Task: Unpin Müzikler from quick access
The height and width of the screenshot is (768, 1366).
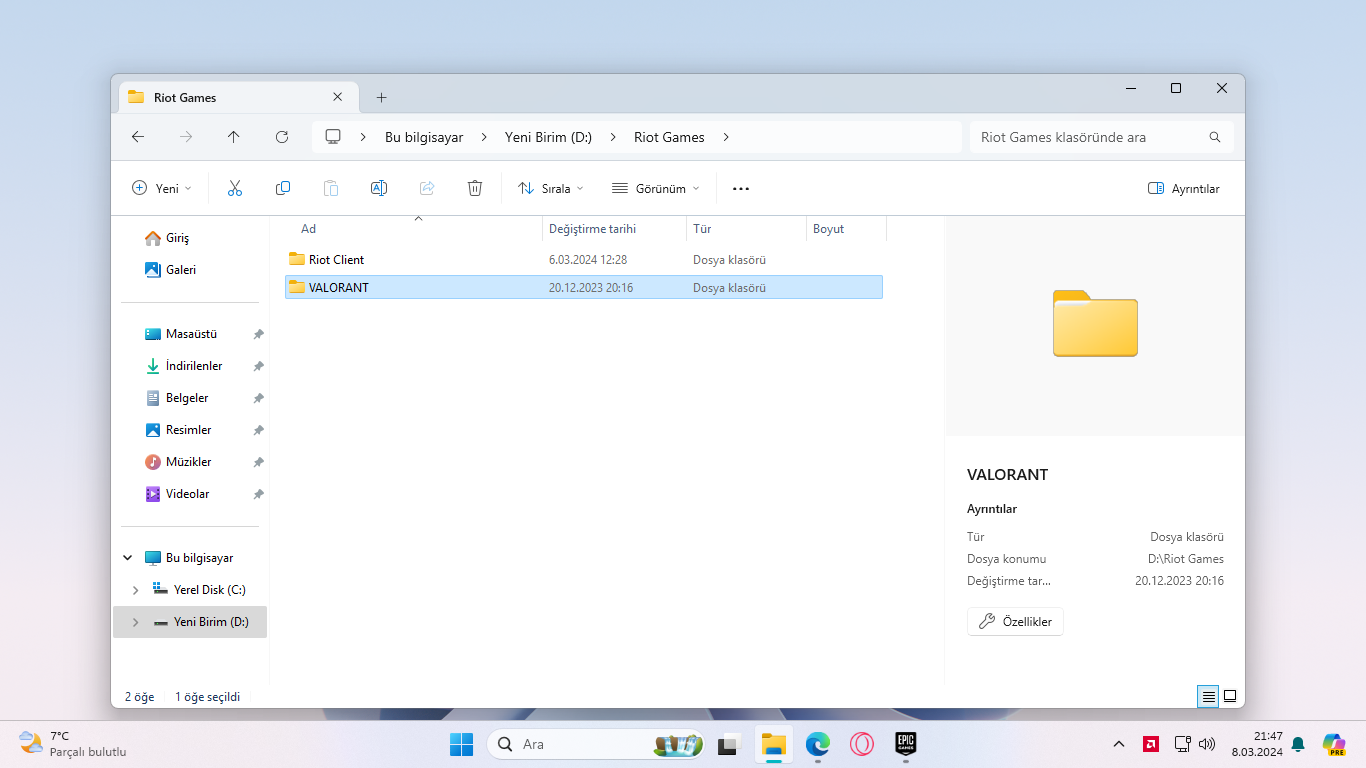Action: click(258, 462)
